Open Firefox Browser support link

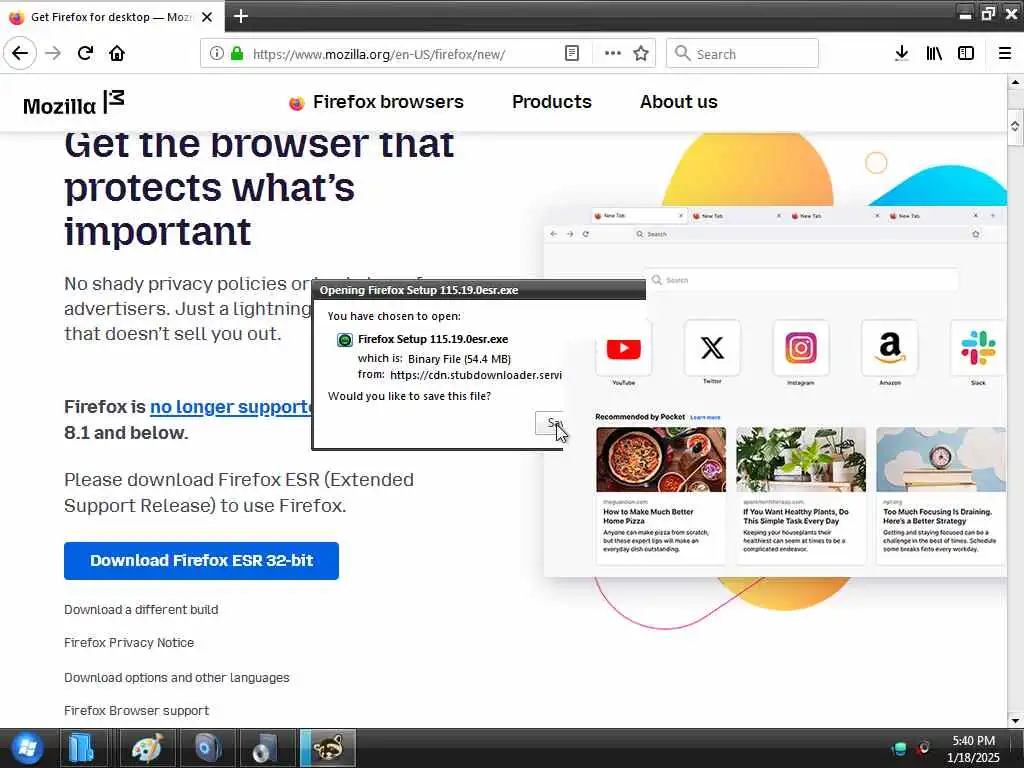(136, 711)
